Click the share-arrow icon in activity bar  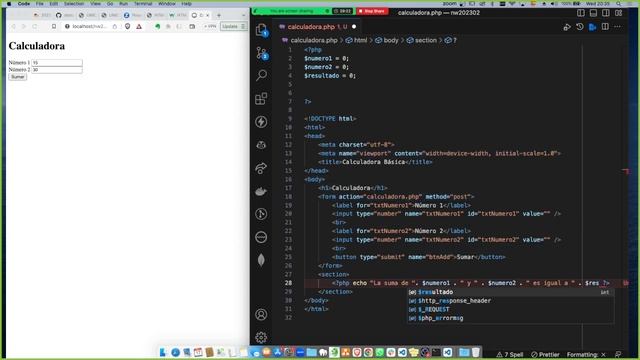[x=261, y=168]
